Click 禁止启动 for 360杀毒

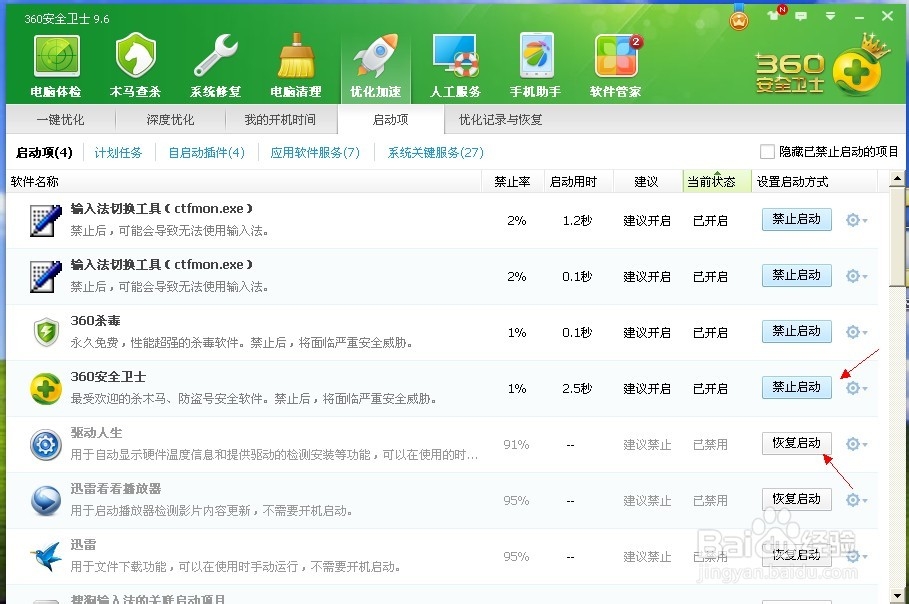tap(797, 331)
